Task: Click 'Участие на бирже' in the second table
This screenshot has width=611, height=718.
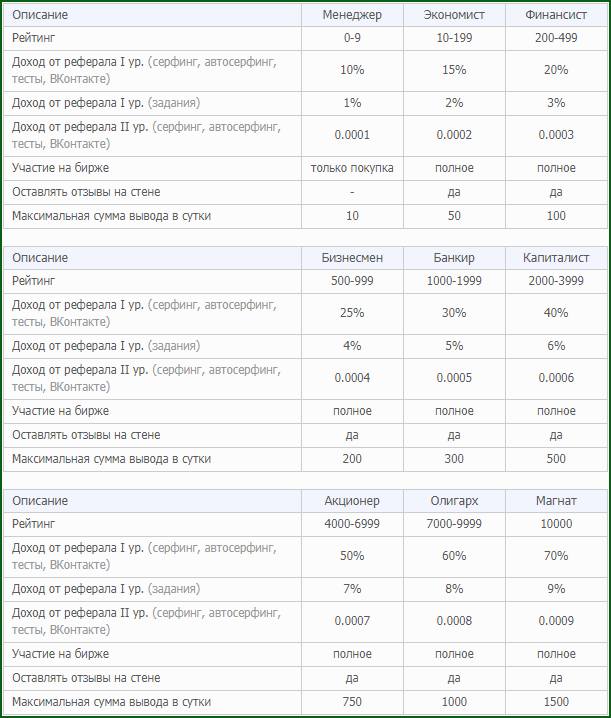Action: 60,411
